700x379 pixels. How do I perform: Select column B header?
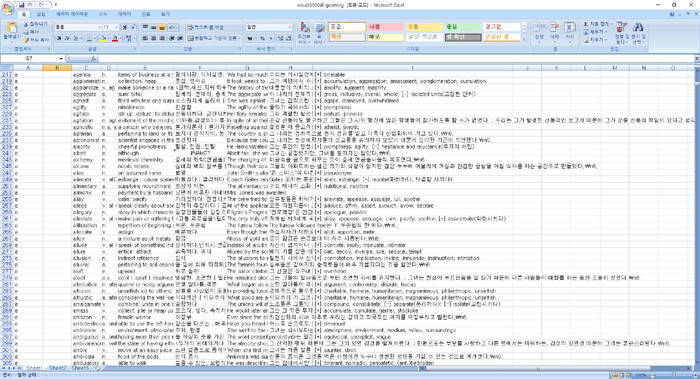(x=57, y=68)
